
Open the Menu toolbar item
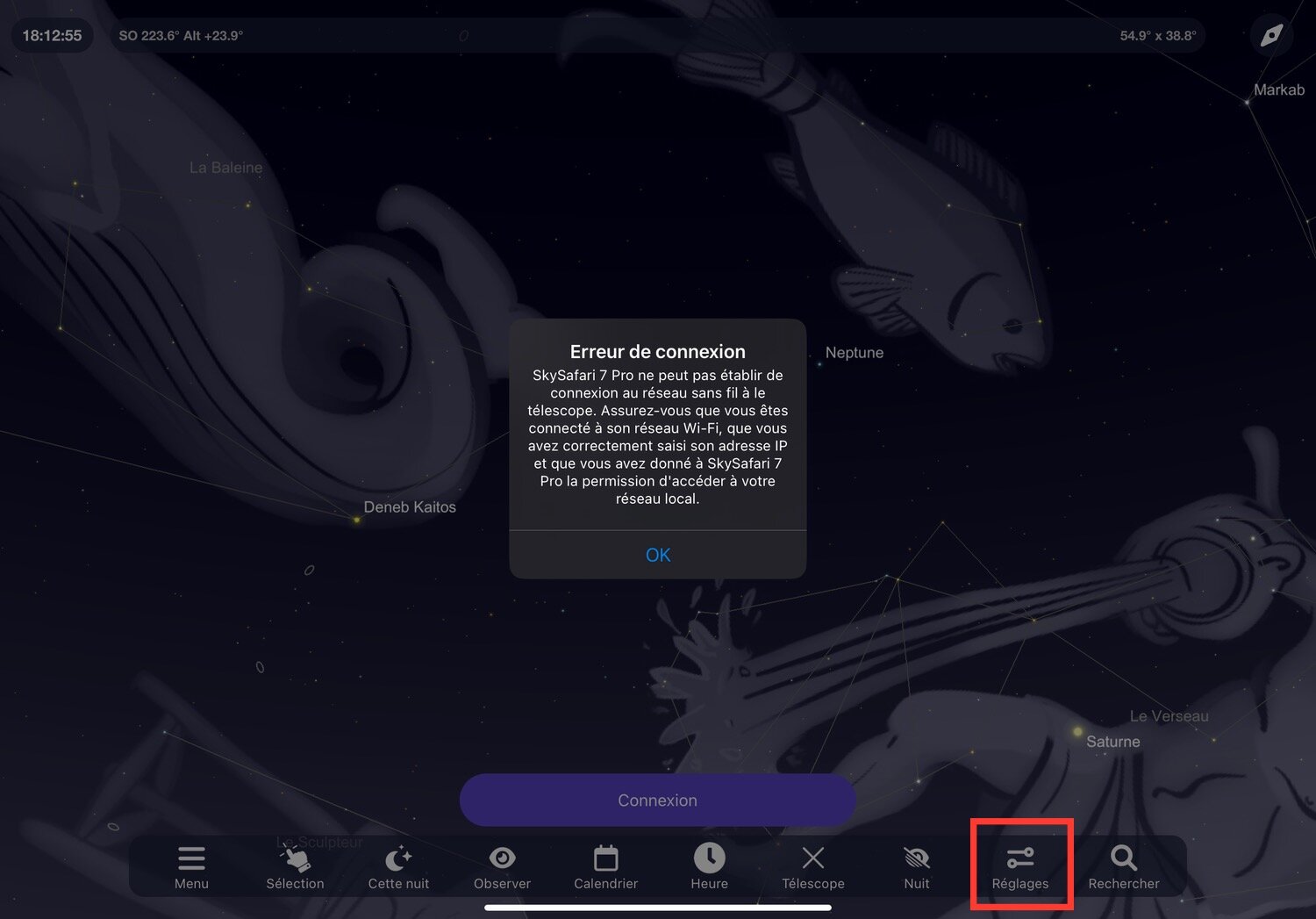click(191, 867)
